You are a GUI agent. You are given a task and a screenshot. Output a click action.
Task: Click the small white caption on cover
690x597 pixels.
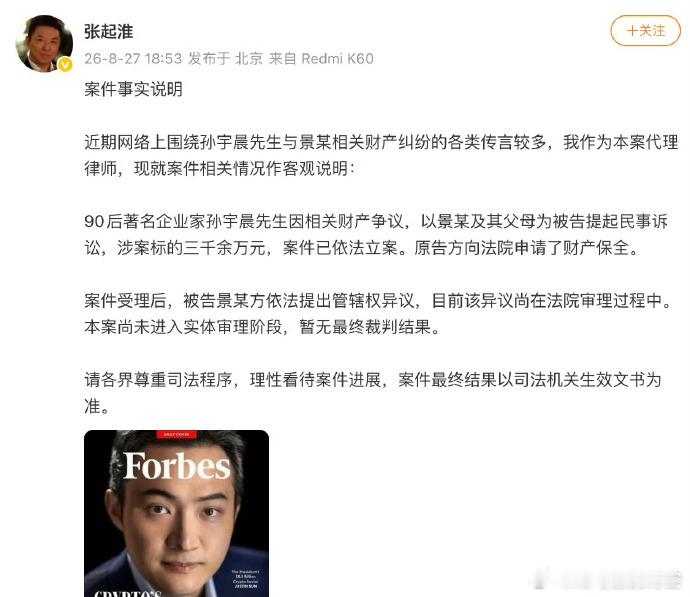(246, 579)
